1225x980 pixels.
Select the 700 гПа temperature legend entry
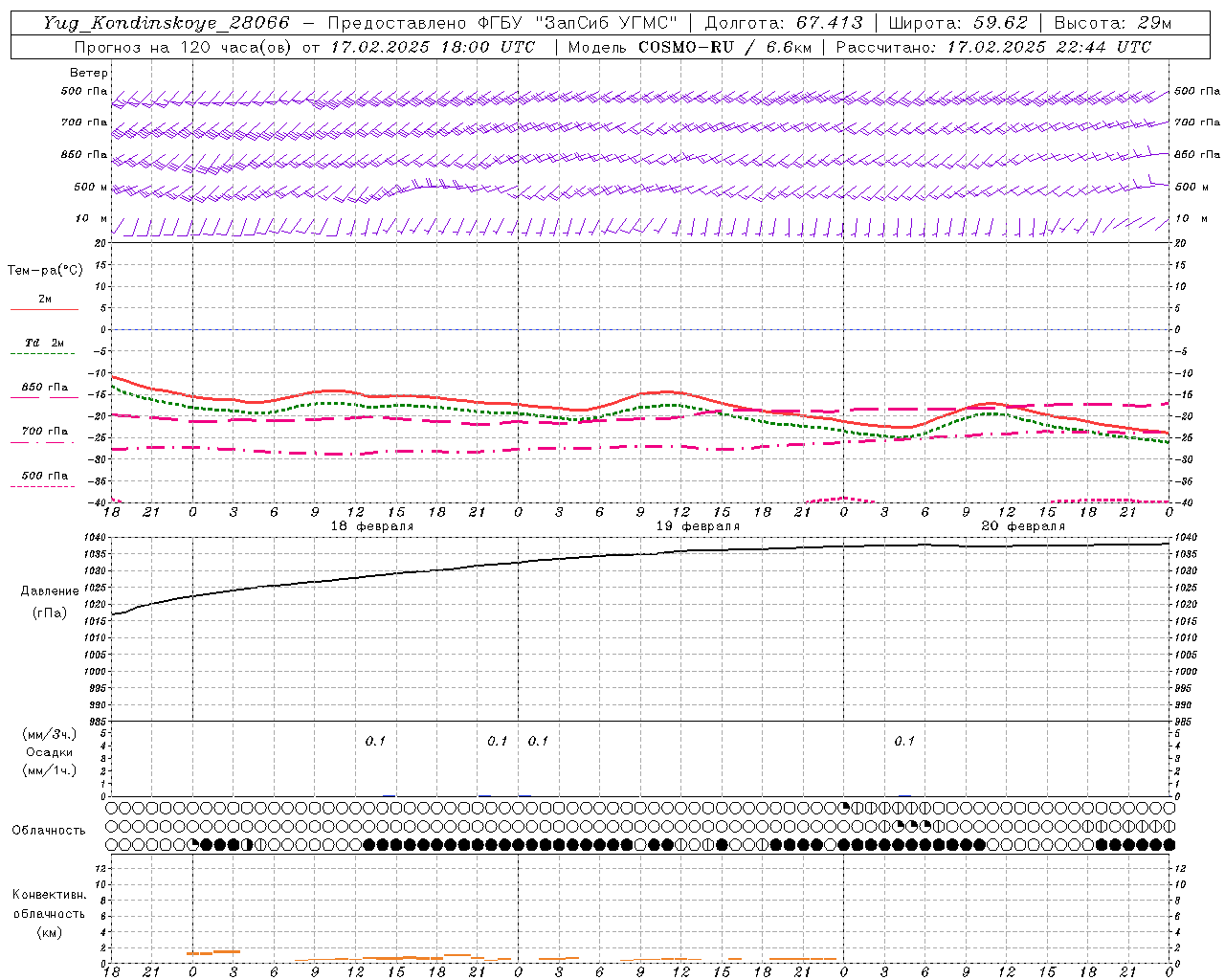tap(44, 432)
